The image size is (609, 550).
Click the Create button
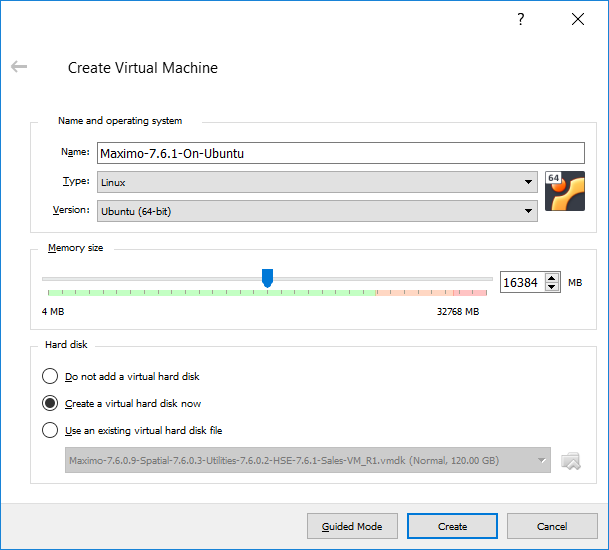[452, 526]
